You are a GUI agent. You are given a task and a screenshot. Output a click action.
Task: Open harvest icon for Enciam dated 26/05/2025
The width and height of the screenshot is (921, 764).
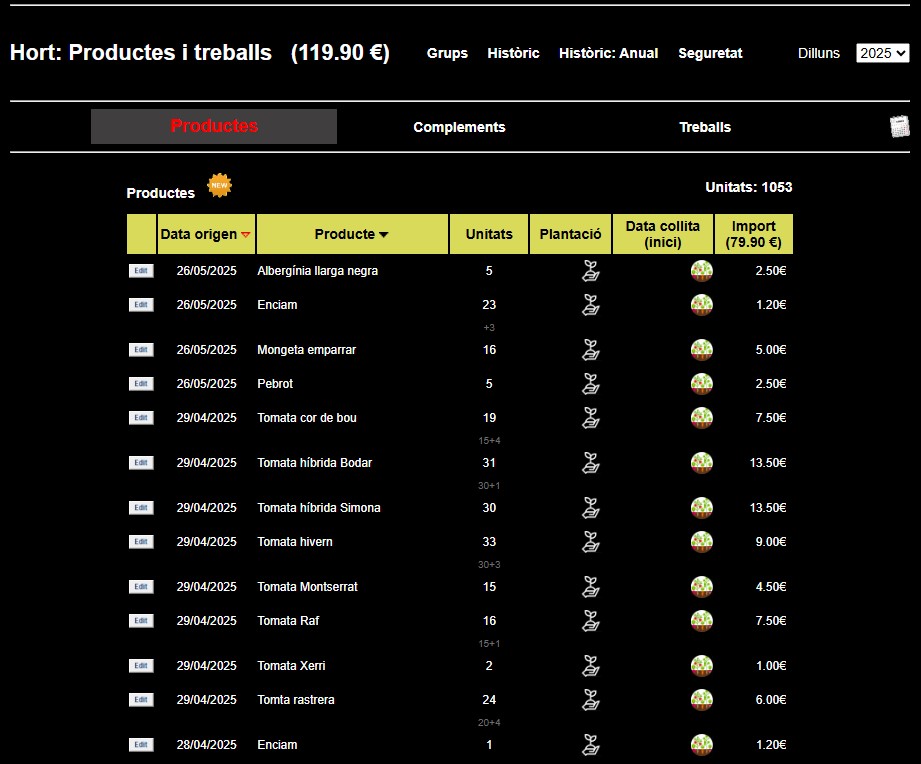click(701, 305)
